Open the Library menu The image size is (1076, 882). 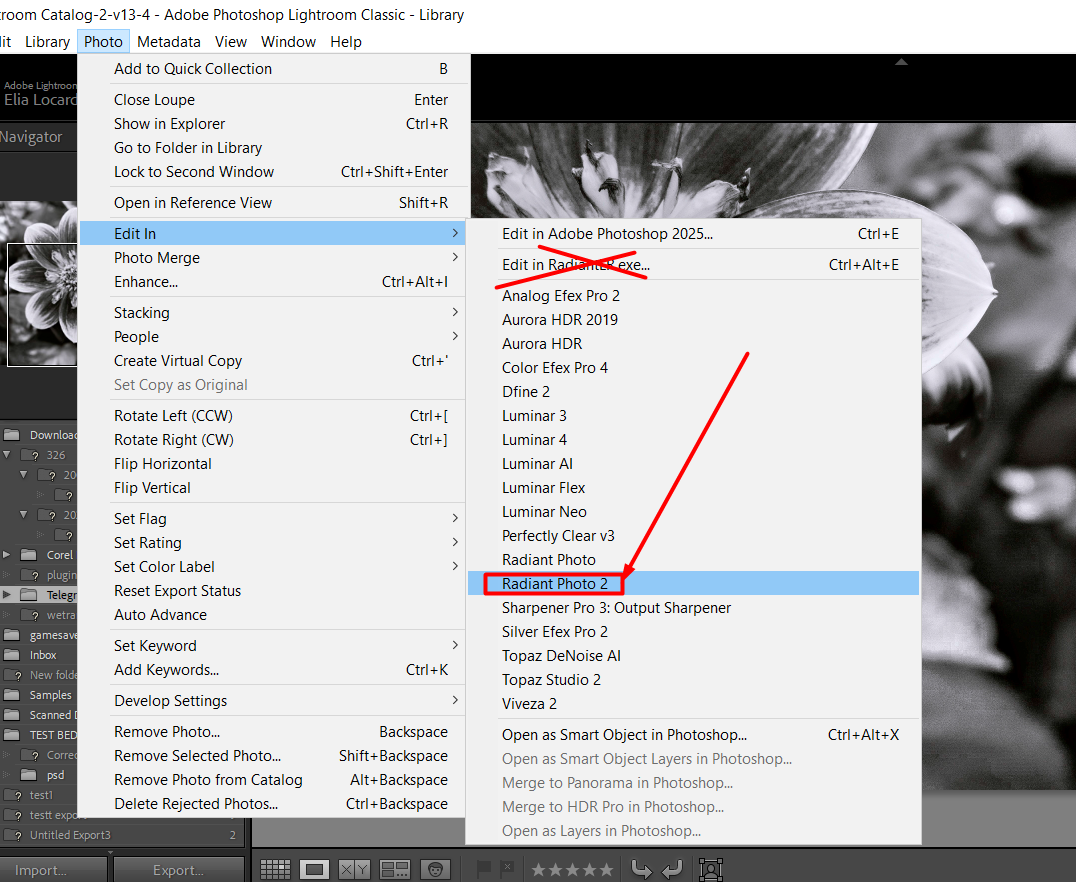tap(47, 42)
